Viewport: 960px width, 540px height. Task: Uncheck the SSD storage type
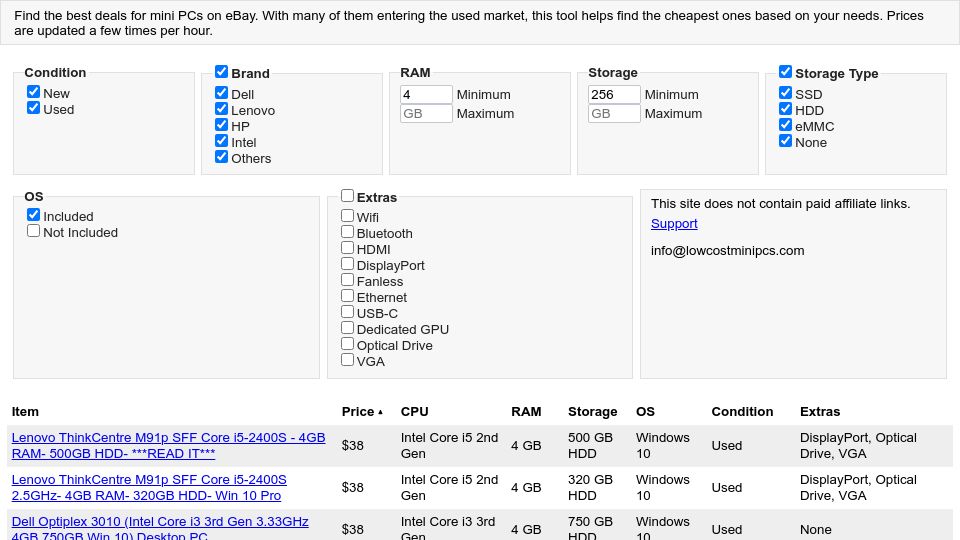786,92
